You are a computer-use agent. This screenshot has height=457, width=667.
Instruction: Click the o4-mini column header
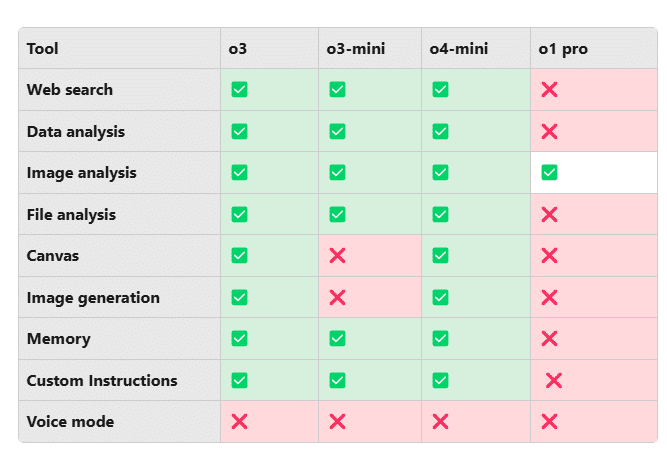(x=458, y=48)
